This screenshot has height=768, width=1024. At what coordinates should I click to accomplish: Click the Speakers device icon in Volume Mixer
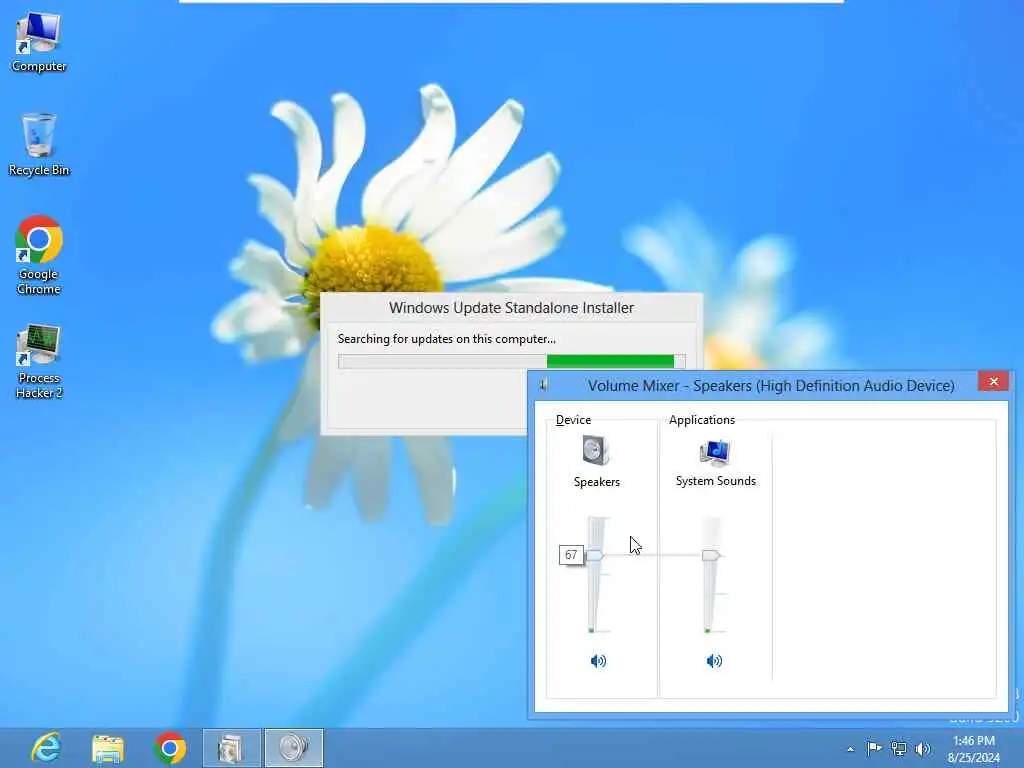click(596, 451)
